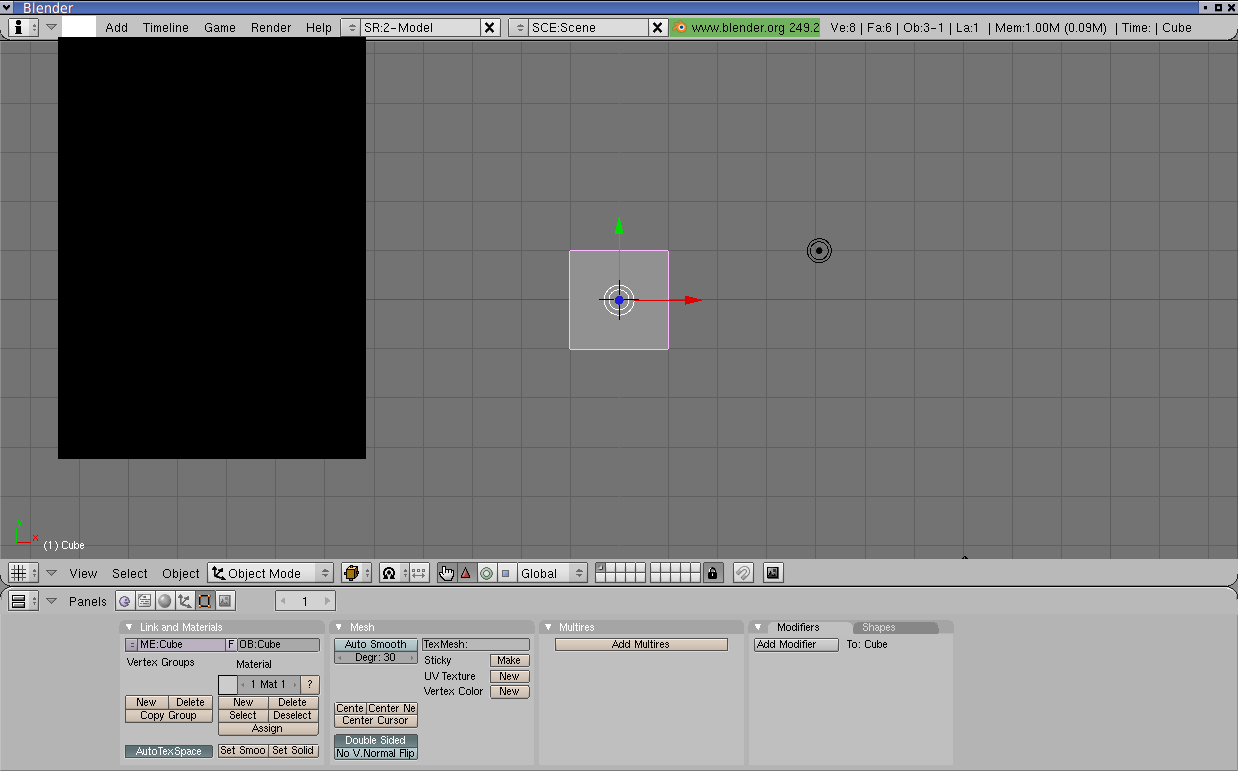Screen dimensions: 1238x771
Task: Select the lamp object in the viewport
Action: click(819, 250)
